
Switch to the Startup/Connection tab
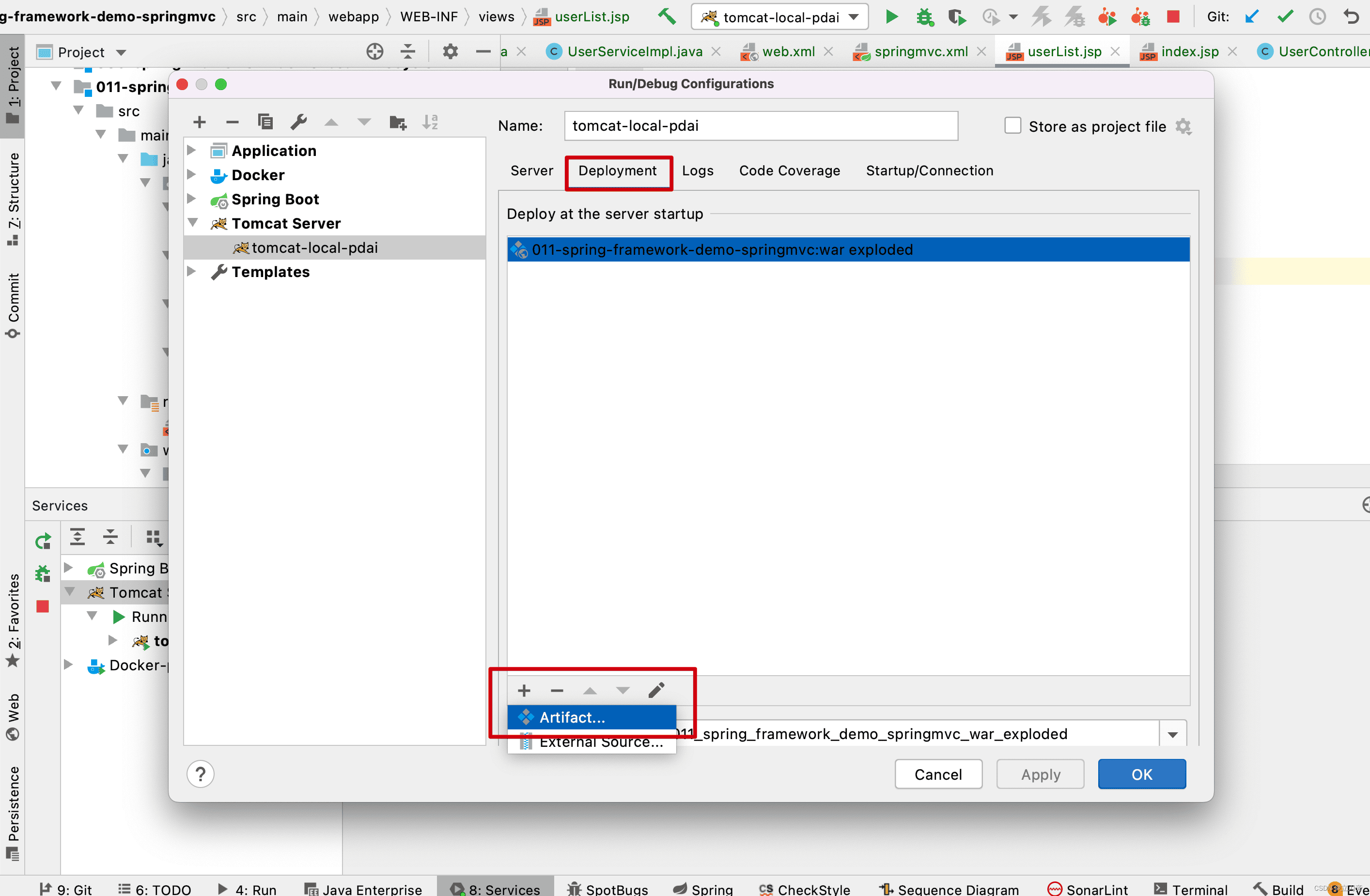coord(929,171)
